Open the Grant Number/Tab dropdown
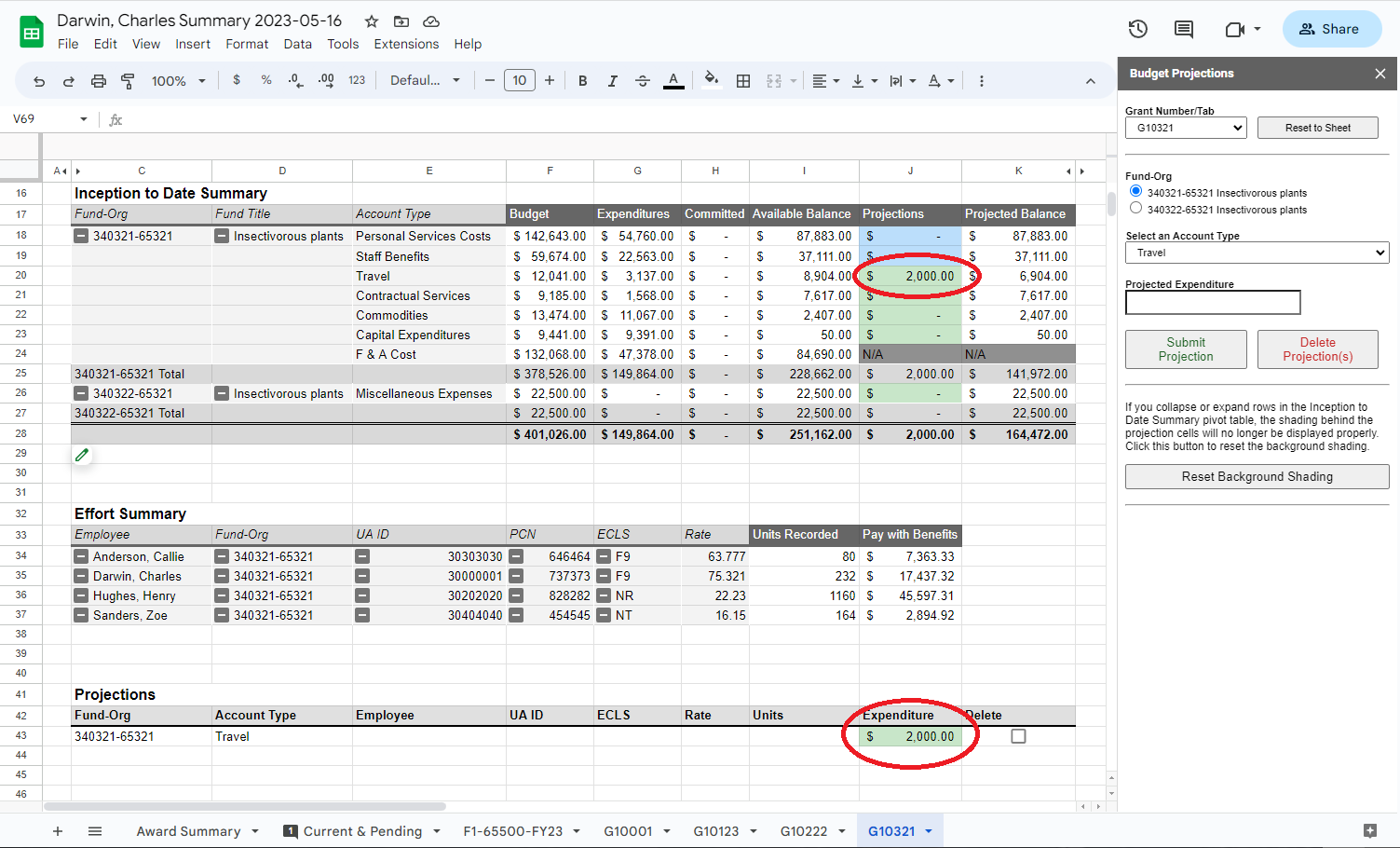 tap(1185, 128)
